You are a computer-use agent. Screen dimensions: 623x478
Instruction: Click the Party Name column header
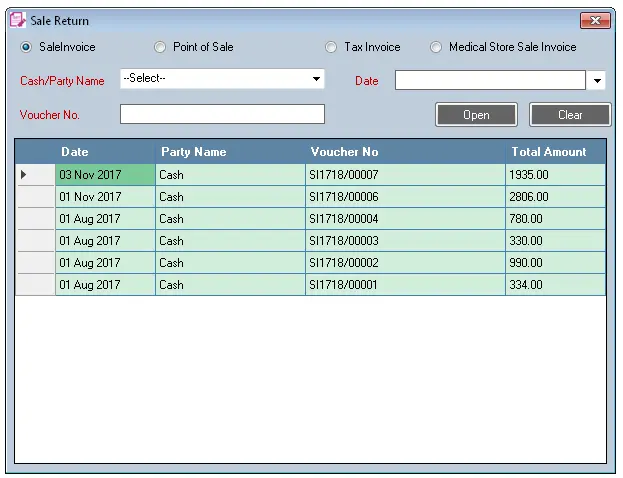tap(193, 152)
